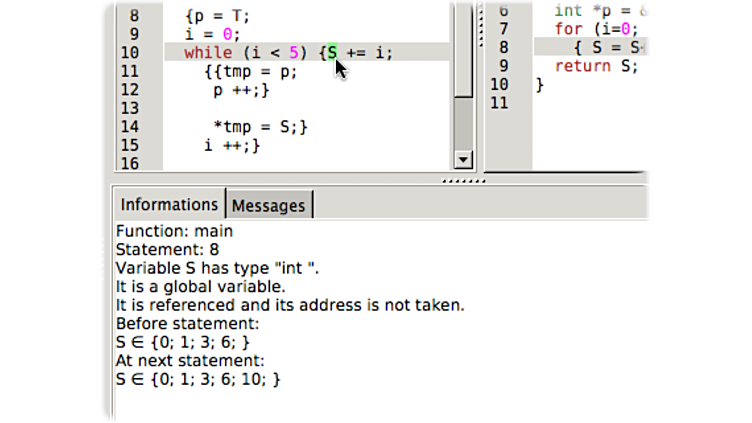Click the highlighted S variable on line 10
Screen dimensions: 752x423
[x=332, y=52]
